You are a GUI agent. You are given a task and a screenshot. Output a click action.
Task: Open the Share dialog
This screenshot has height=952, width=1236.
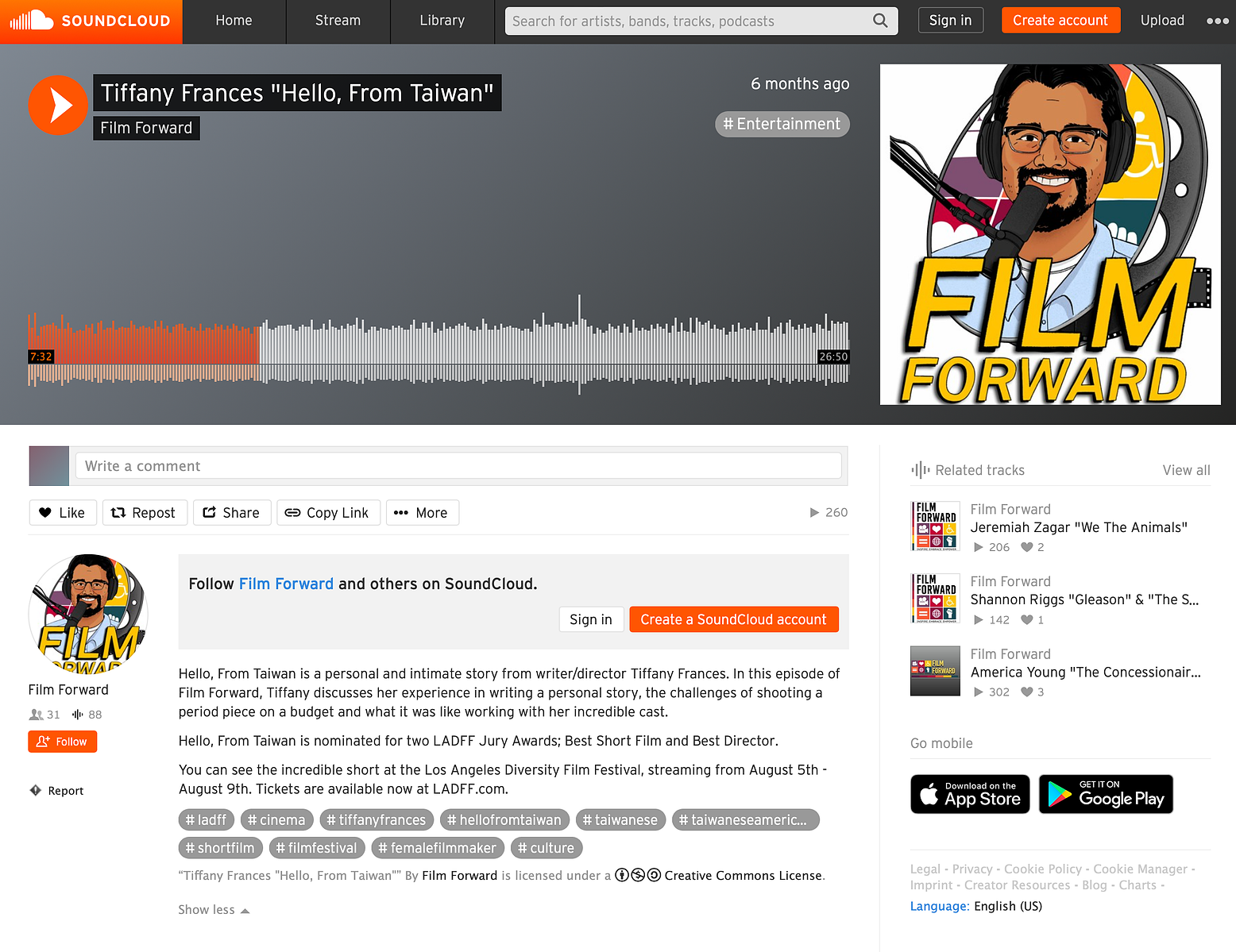232,513
